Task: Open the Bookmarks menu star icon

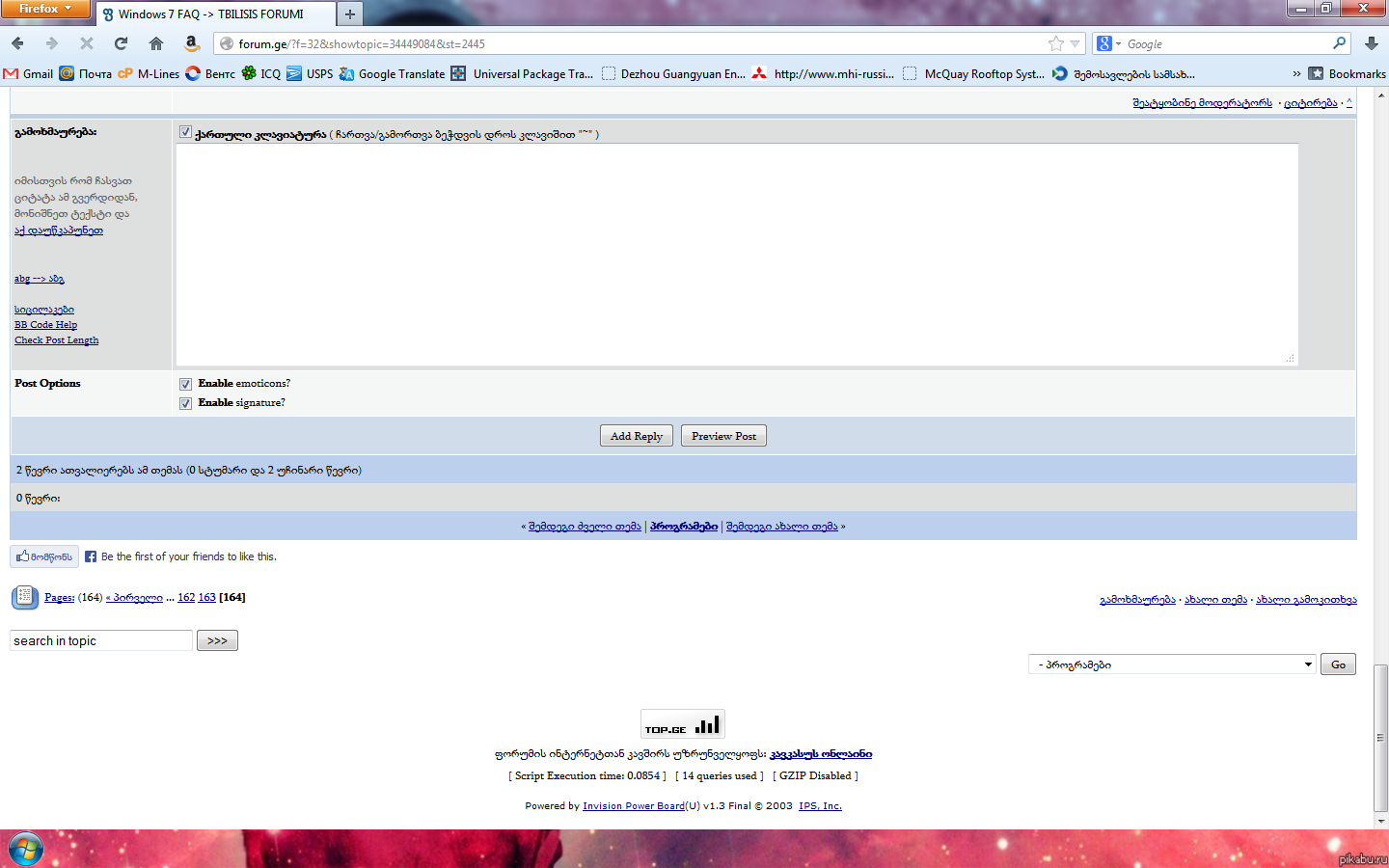Action: [1316, 73]
